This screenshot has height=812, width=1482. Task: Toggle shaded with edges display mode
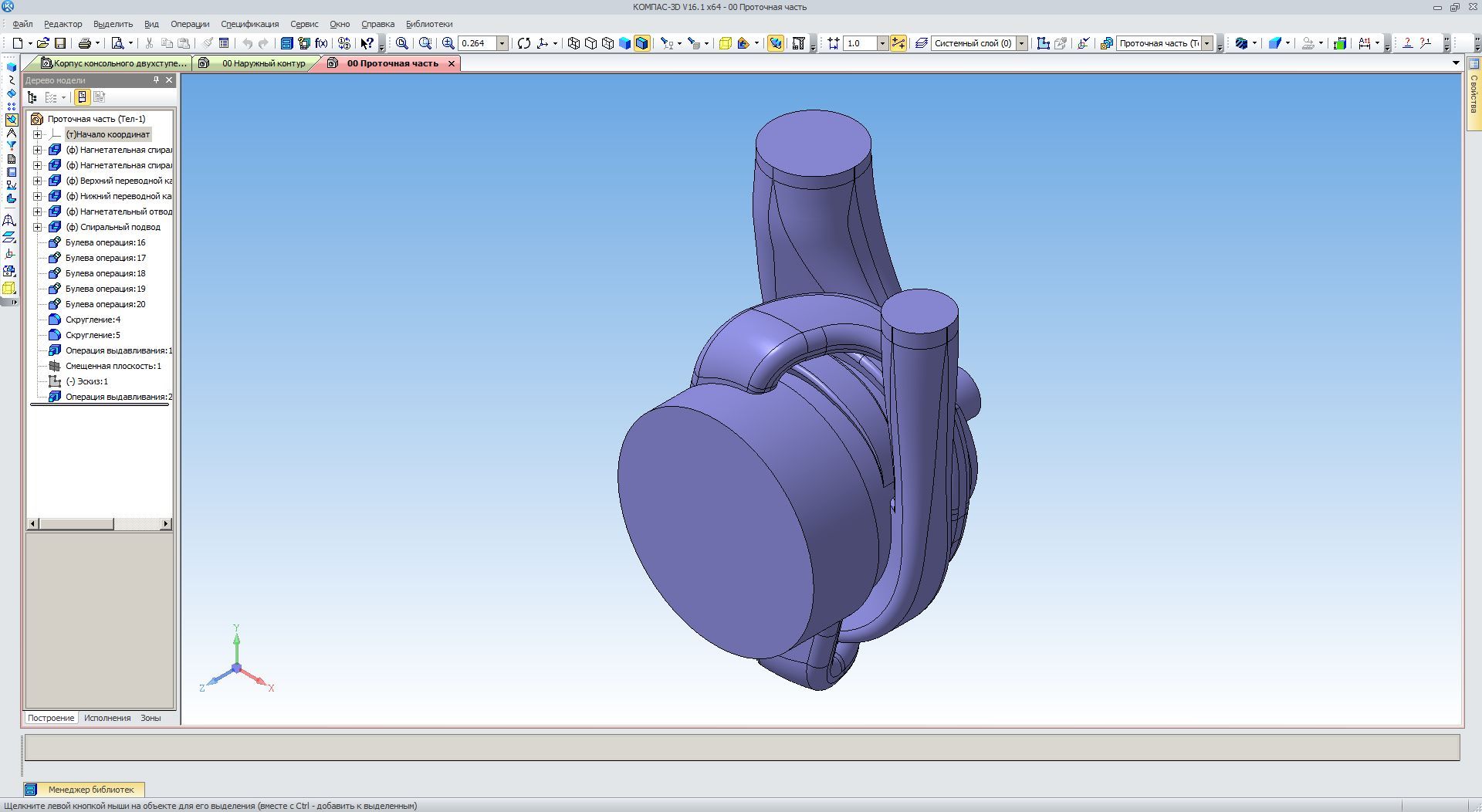pos(641,43)
